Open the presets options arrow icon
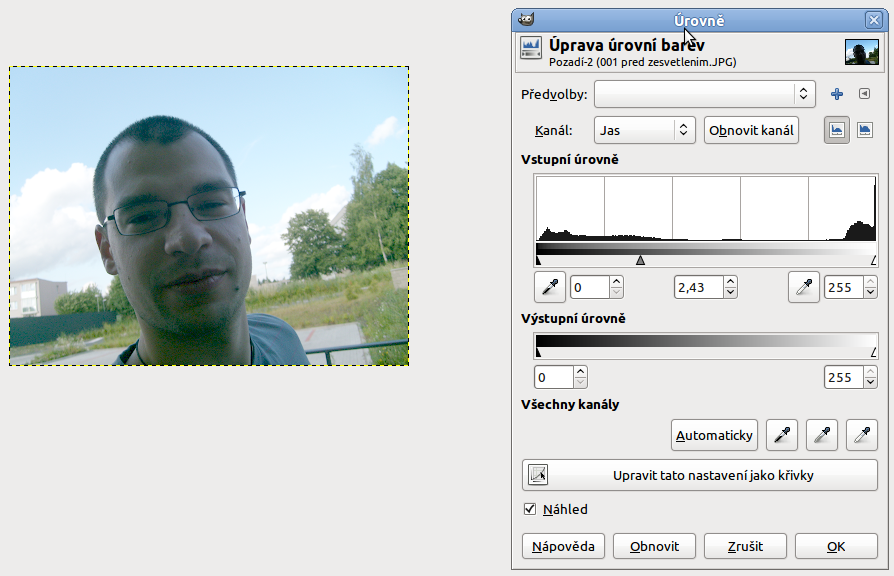The width and height of the screenshot is (894, 576). tap(864, 94)
